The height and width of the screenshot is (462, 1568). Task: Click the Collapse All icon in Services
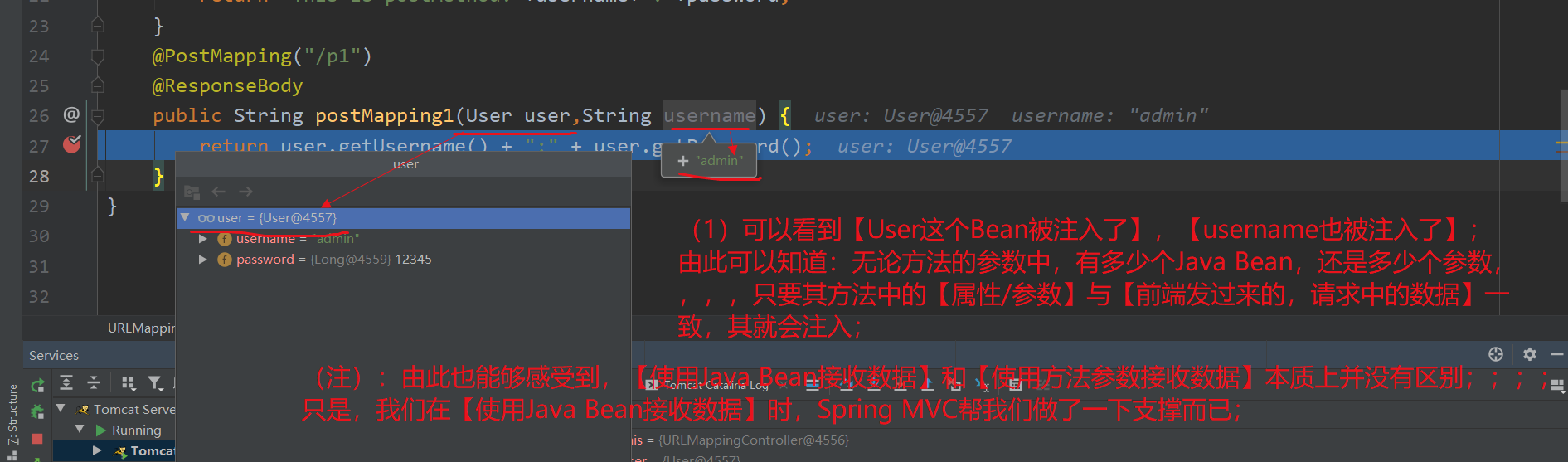(x=94, y=382)
